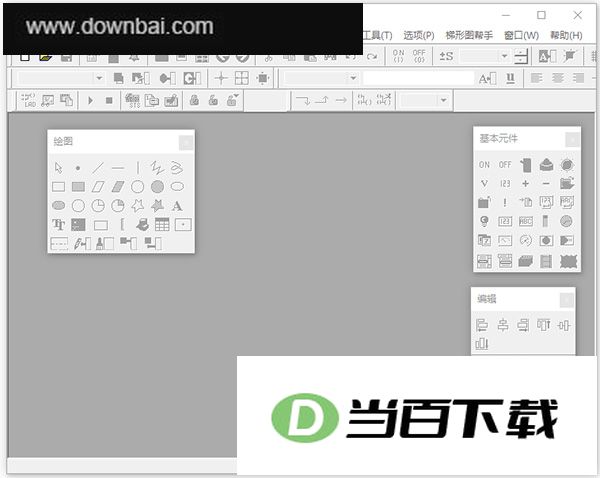Image resolution: width=600 pixels, height=478 pixels.
Task: Select the empty rectangle drawing tool
Action: [58, 187]
